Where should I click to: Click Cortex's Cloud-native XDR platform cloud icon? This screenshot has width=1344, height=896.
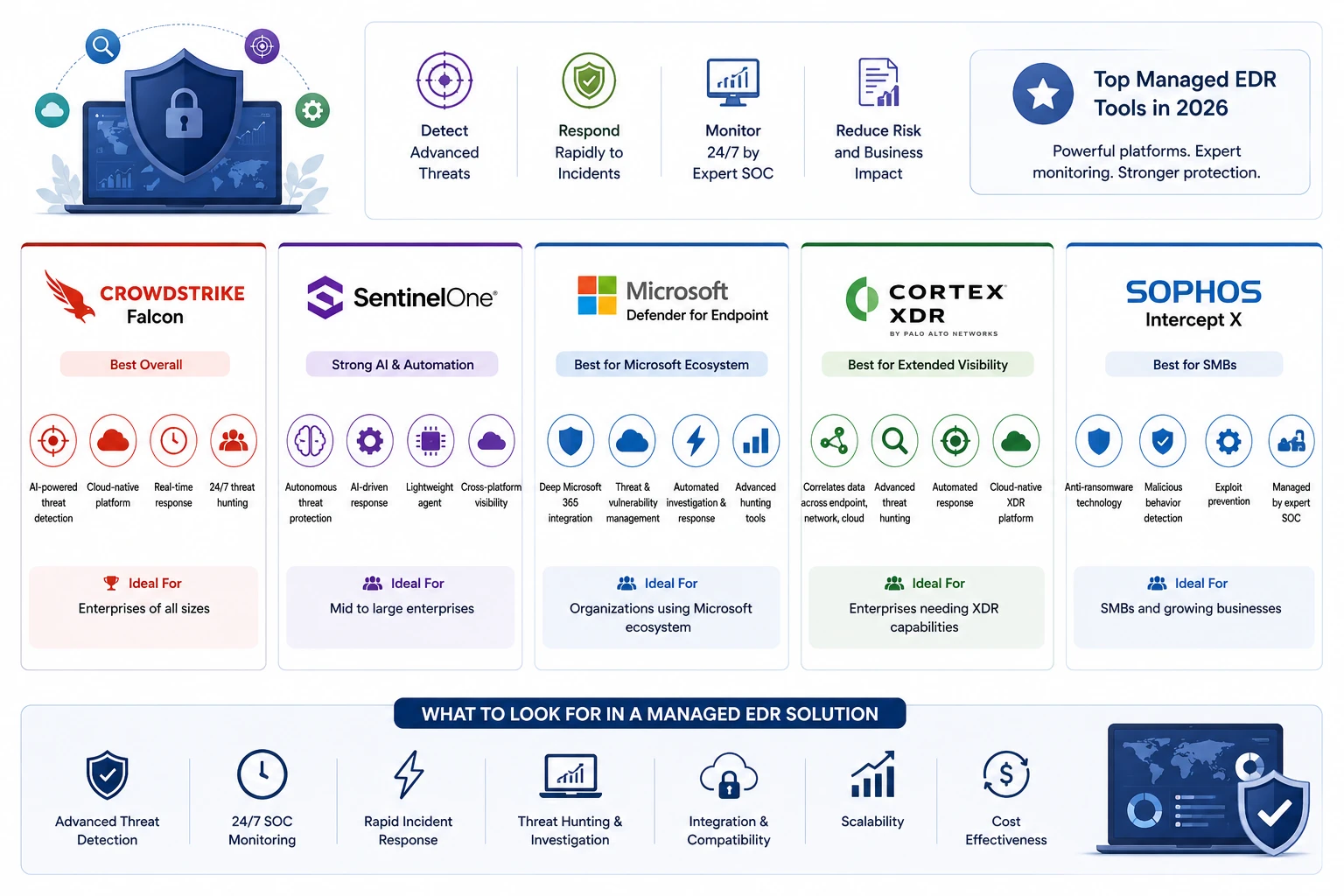point(1016,440)
